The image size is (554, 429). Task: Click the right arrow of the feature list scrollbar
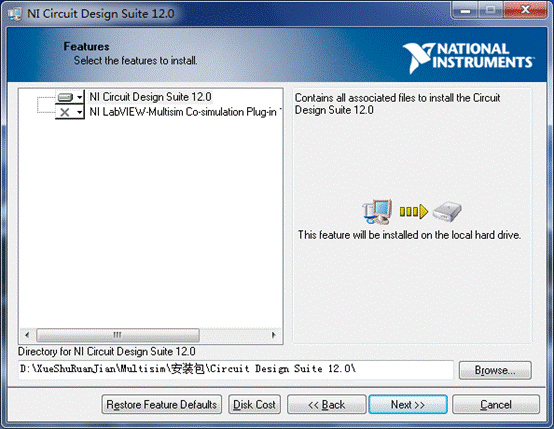(x=273, y=335)
